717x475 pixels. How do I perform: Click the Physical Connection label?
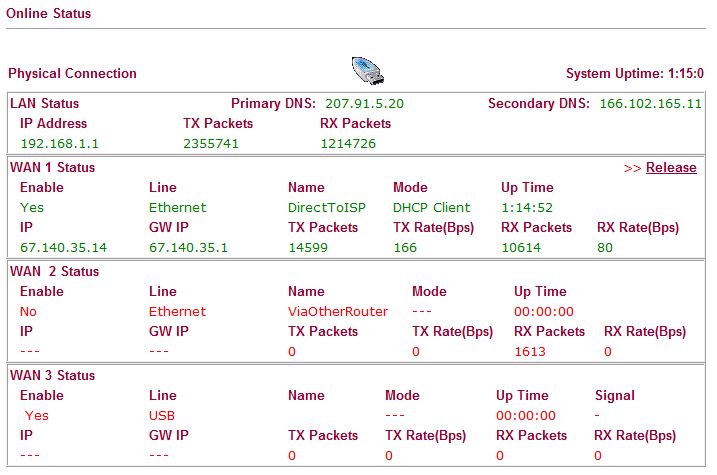pos(72,74)
